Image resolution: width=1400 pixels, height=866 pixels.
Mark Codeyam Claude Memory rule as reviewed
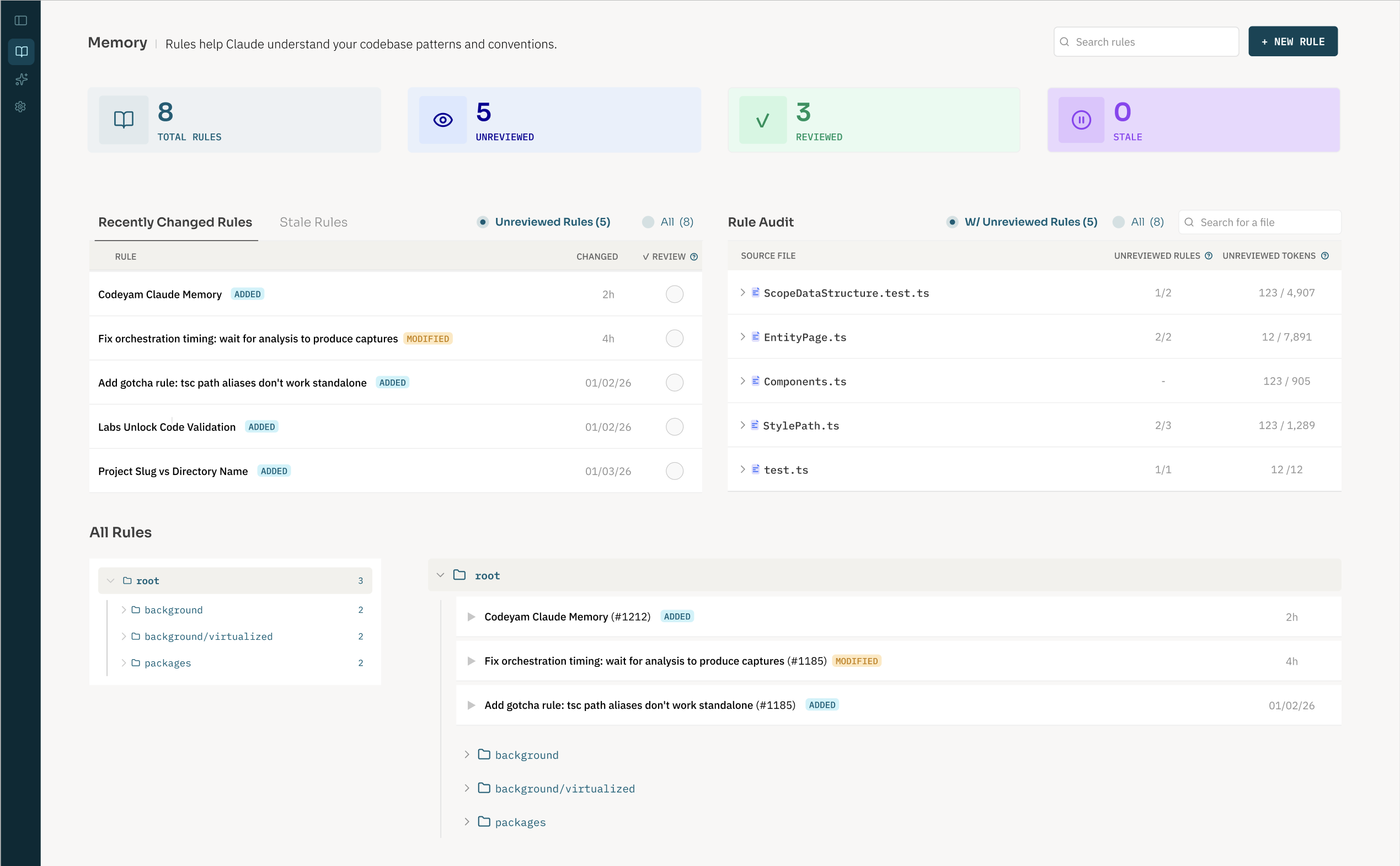(x=675, y=295)
